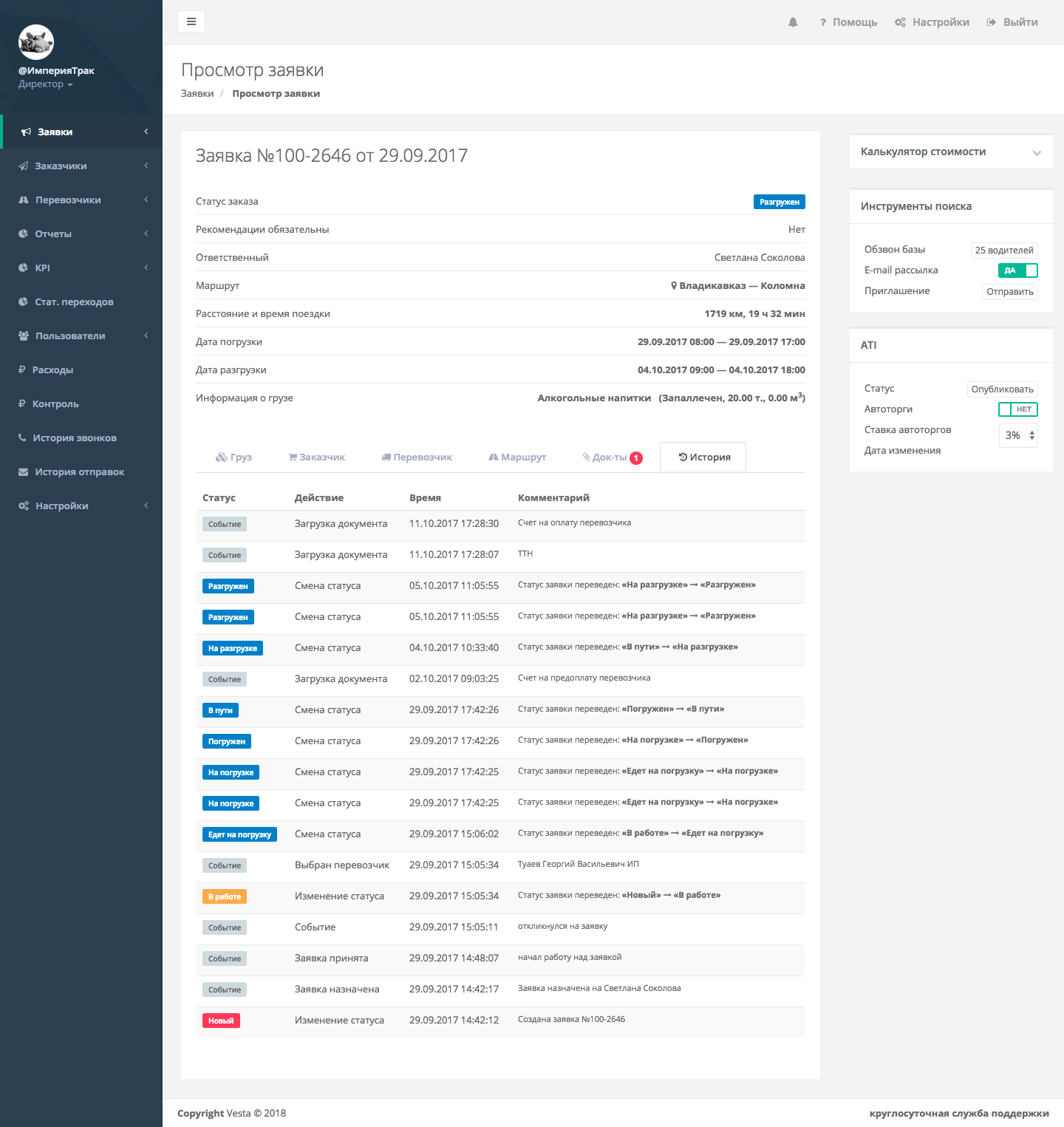Click the Перевозчики road icon in sidebar
The image size is (1064, 1127).
tap(24, 200)
